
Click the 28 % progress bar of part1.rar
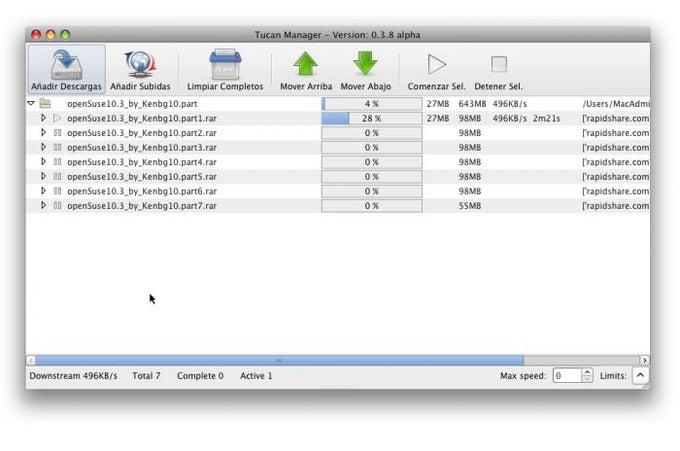pos(372,118)
